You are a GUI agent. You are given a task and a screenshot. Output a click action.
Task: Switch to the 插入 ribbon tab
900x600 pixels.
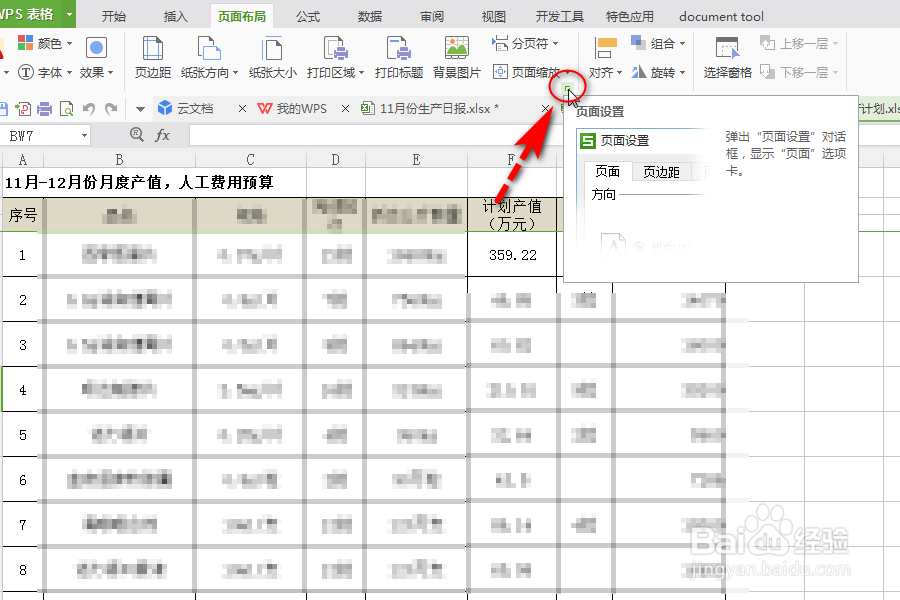[176, 17]
